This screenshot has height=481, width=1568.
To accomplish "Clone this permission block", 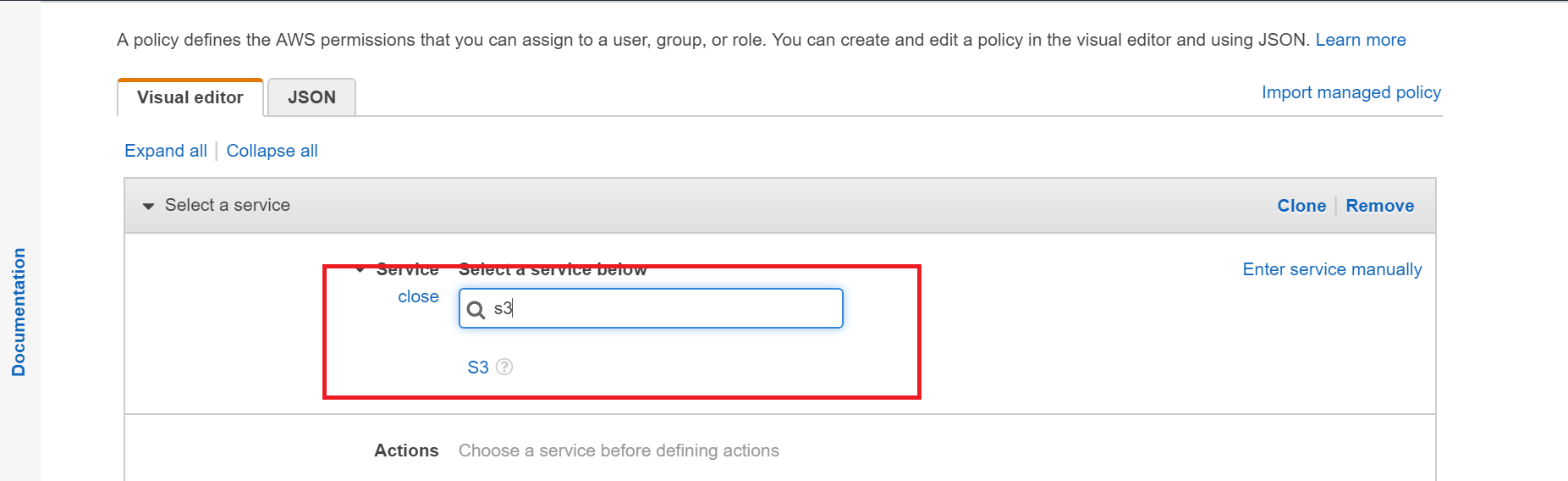I will (x=1301, y=206).
